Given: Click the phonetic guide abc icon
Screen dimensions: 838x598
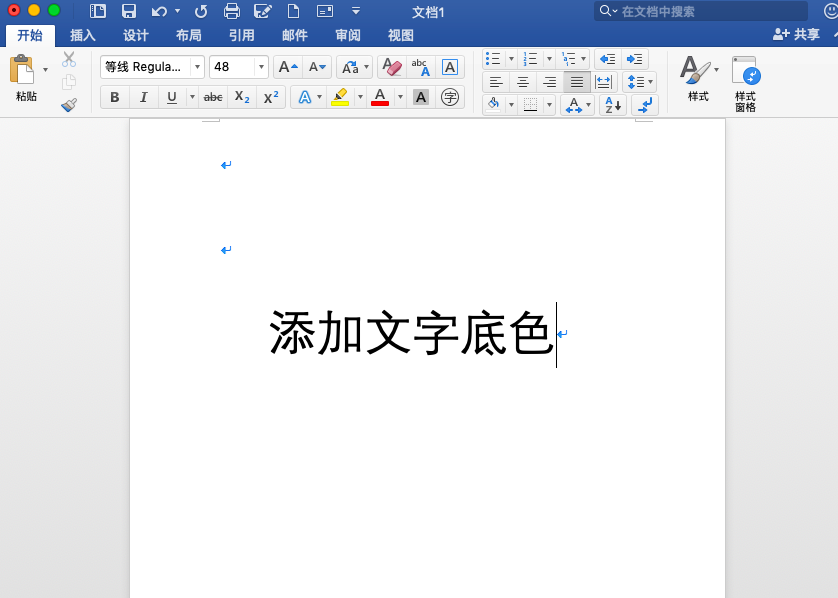Looking at the screenshot, I should click(421, 67).
